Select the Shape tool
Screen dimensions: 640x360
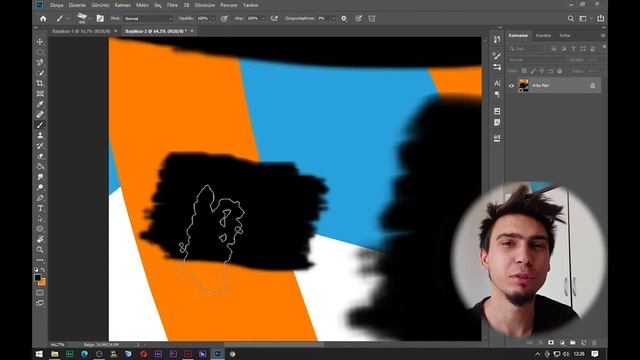tap(40, 229)
